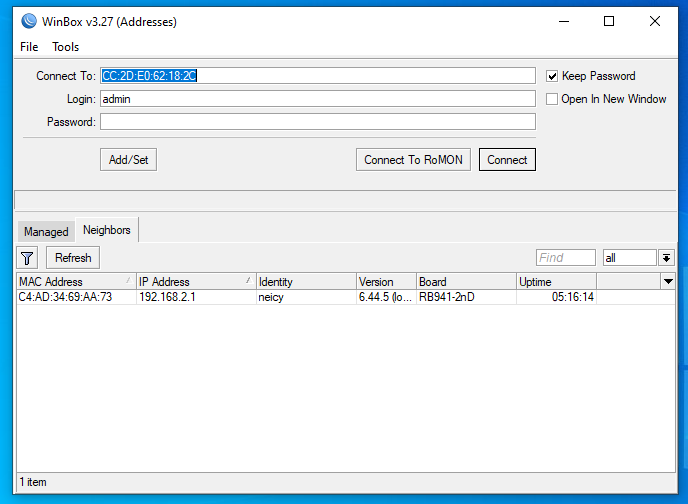
Task: Click the filter funnel icon
Action: 27,258
